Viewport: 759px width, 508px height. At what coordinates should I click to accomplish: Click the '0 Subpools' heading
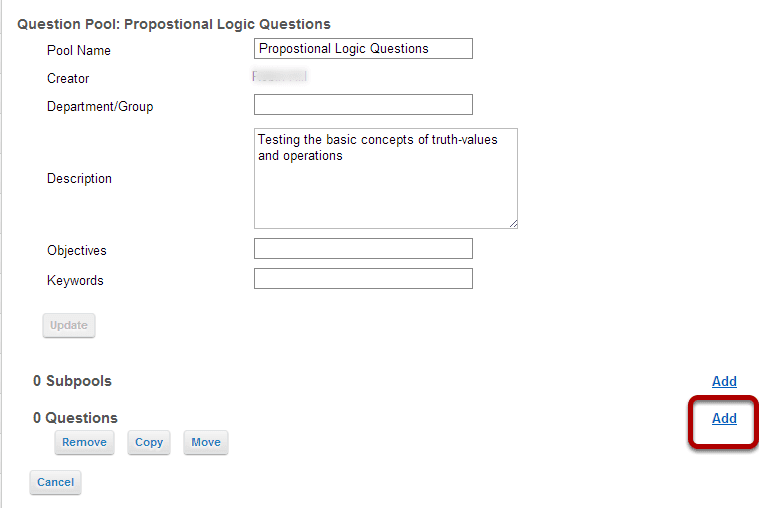click(72, 381)
